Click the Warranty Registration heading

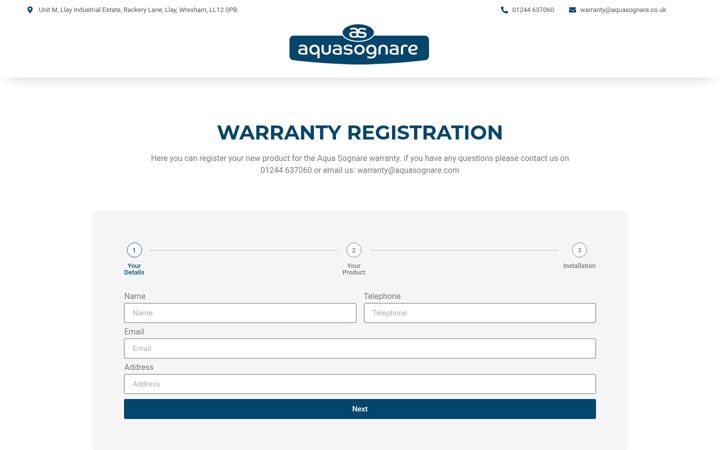[x=360, y=133]
